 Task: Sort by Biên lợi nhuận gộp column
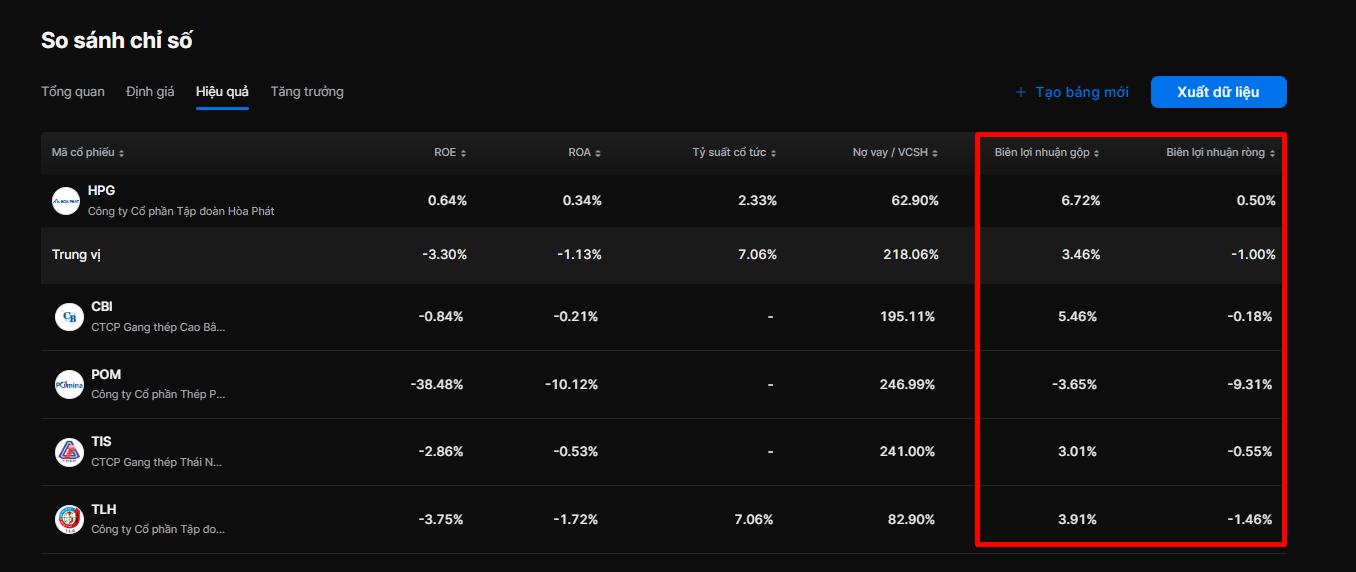coord(1047,153)
